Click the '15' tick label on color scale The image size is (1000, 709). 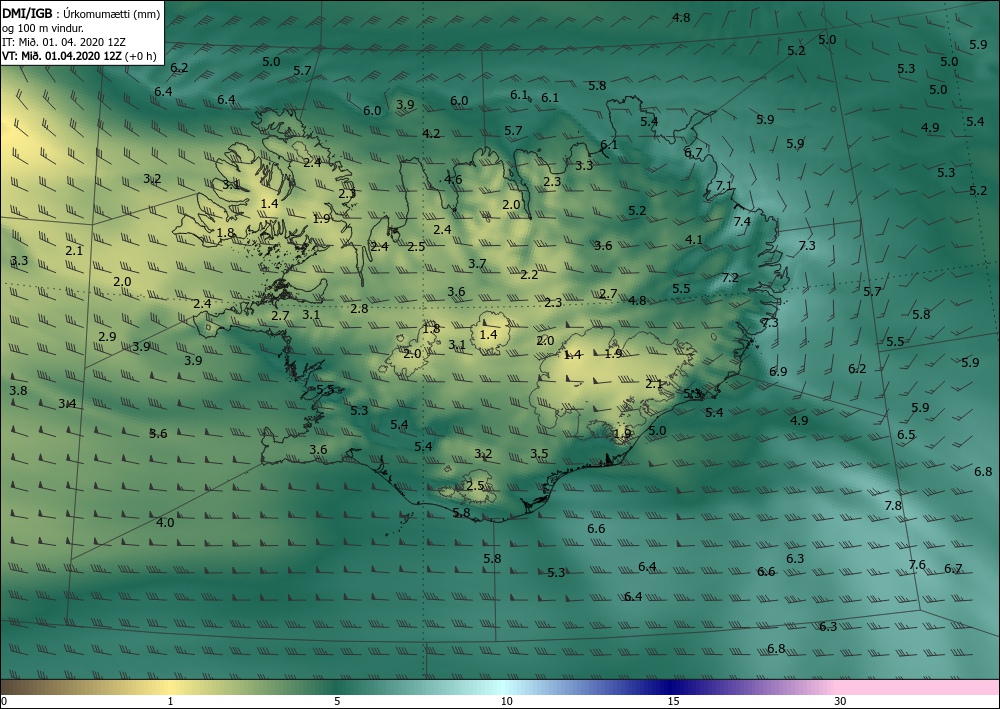tap(673, 701)
